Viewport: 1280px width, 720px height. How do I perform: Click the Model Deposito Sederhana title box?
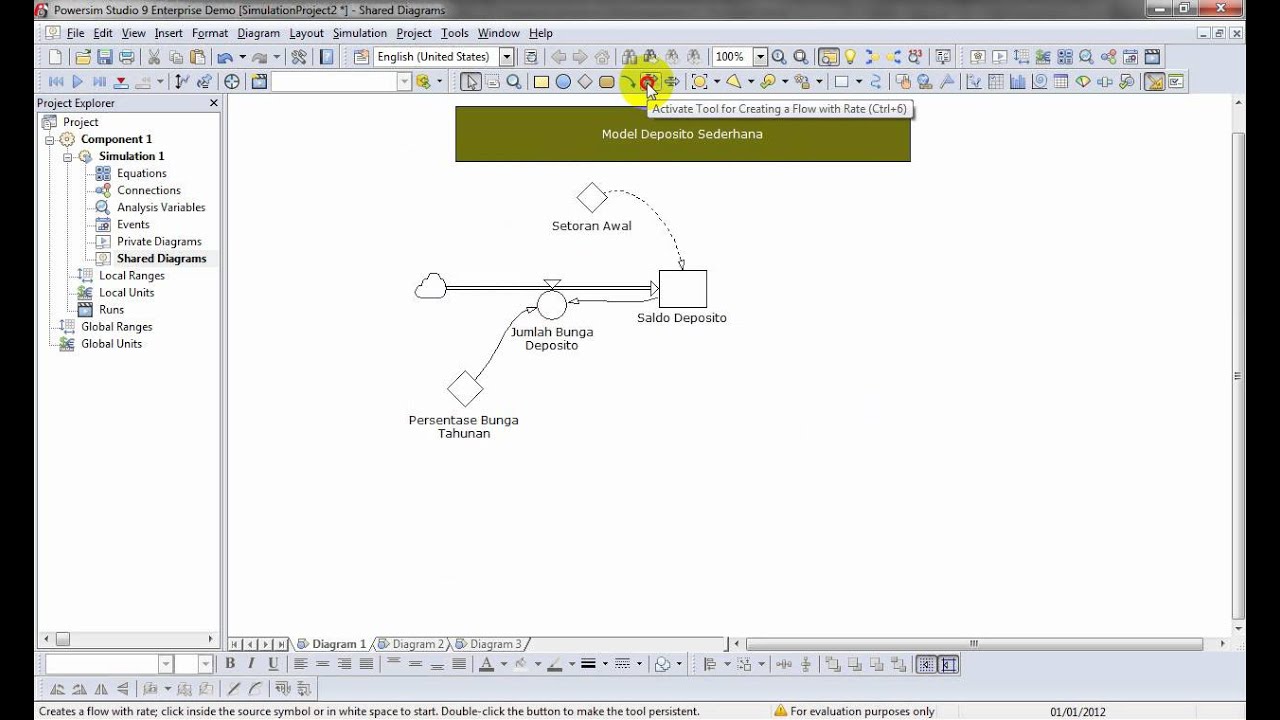click(x=683, y=134)
